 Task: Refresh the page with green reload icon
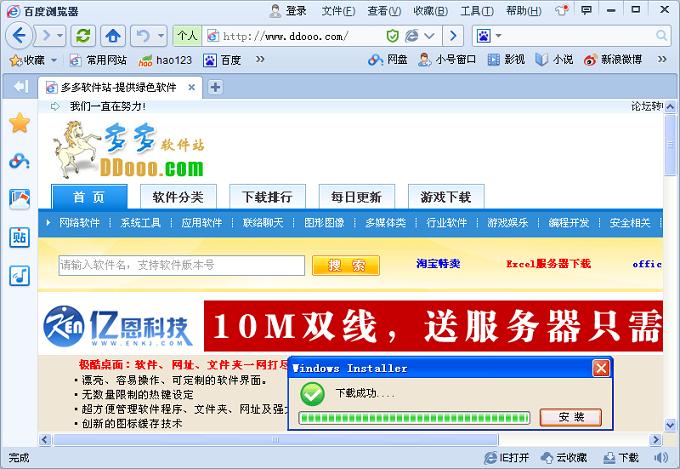tap(83, 36)
